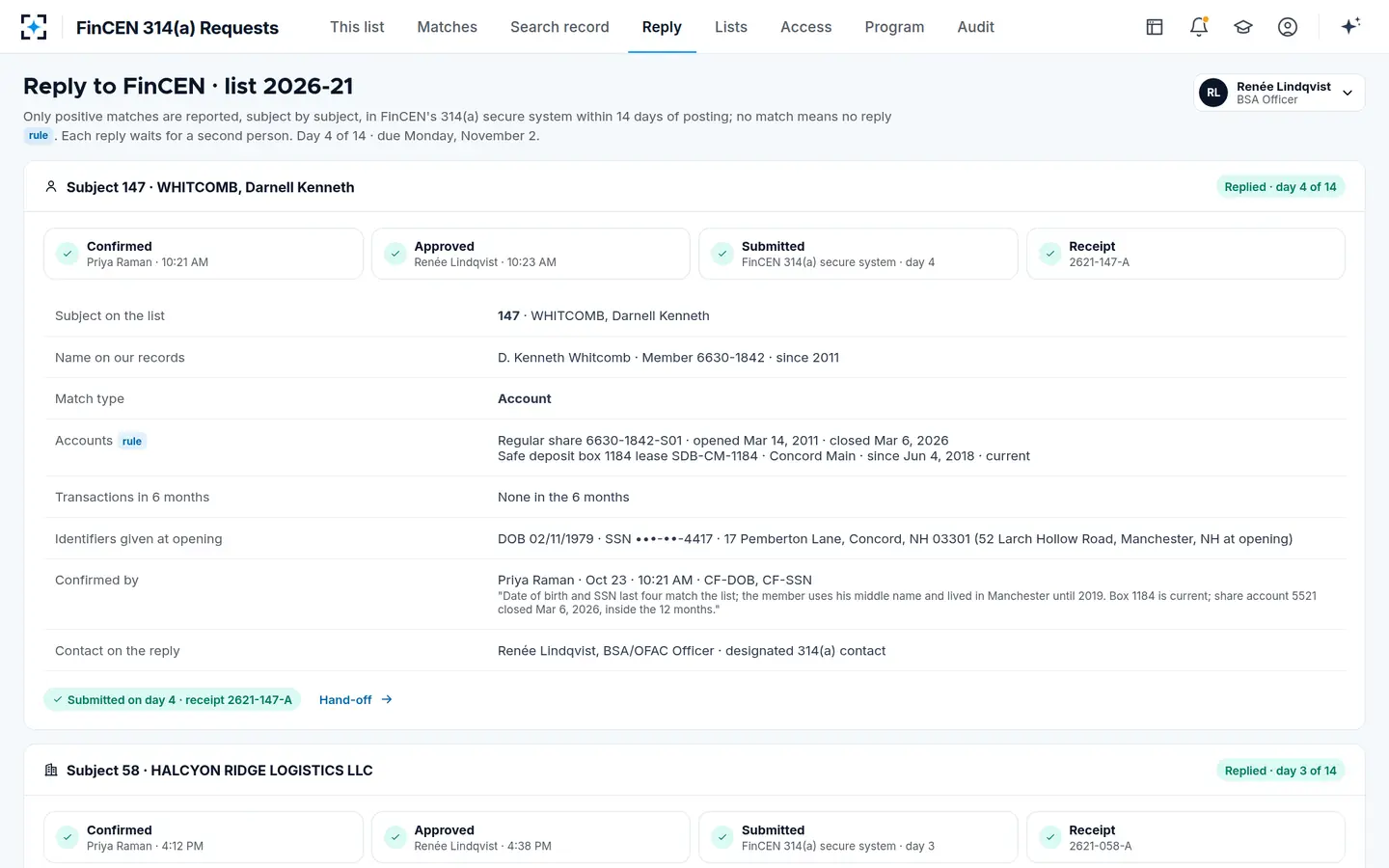
Task: Open the notifications bell
Action: (1199, 27)
